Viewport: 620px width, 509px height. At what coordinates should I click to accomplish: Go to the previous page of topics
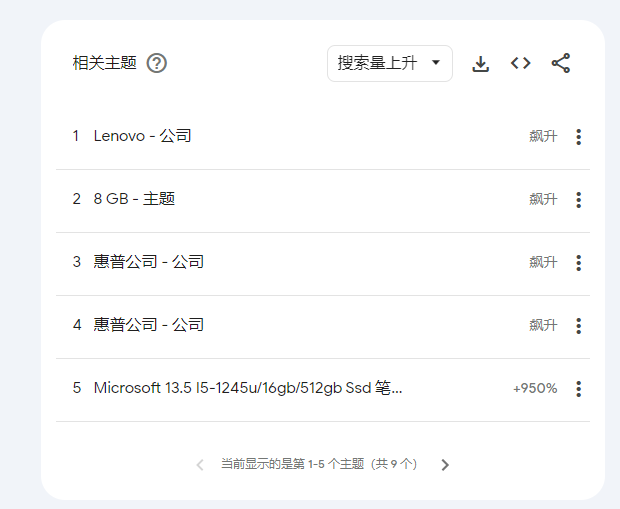[x=200, y=465]
